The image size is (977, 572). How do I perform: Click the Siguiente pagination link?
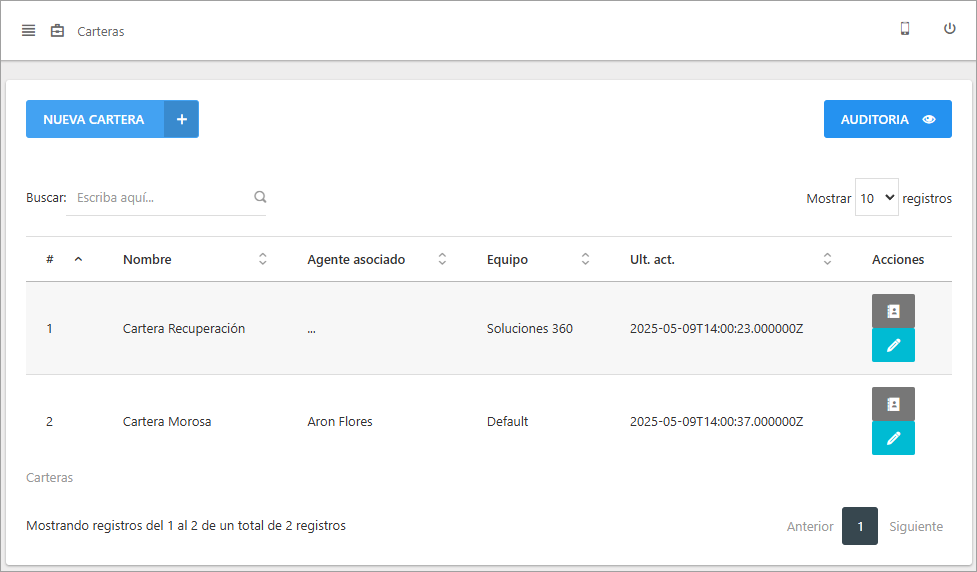tap(915, 526)
